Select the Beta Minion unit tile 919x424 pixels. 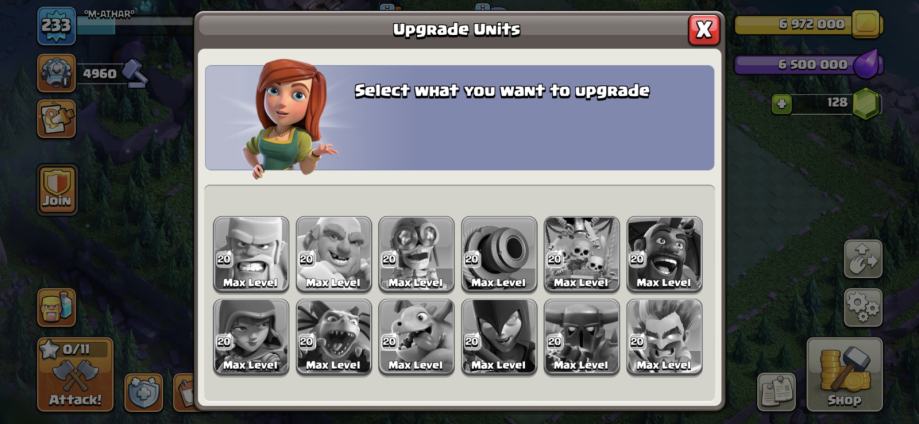334,337
